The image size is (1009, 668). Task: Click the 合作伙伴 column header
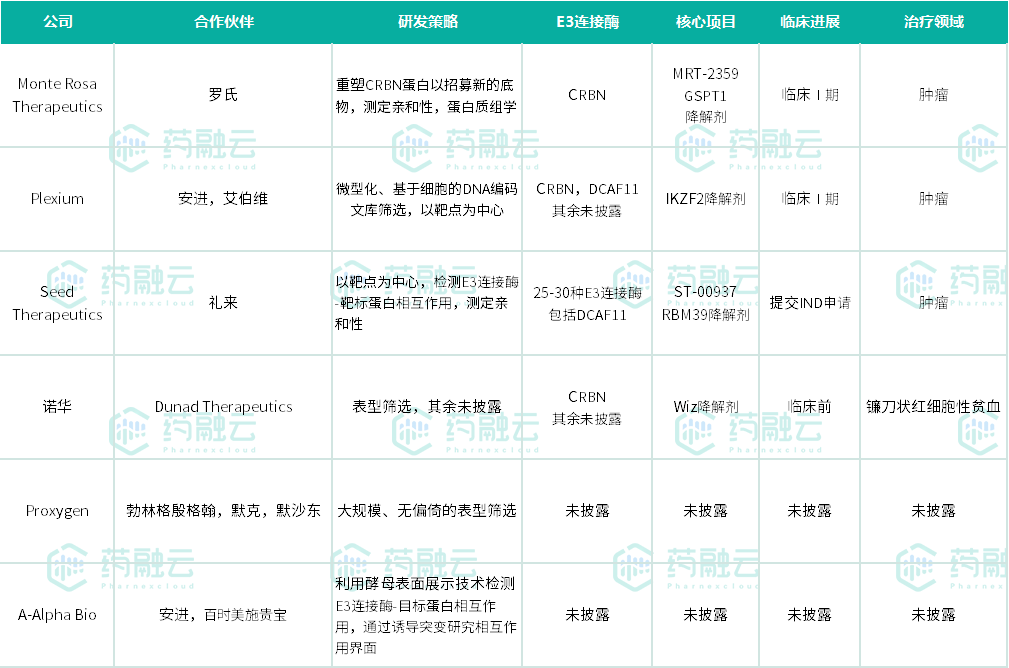pyautogui.click(x=223, y=22)
